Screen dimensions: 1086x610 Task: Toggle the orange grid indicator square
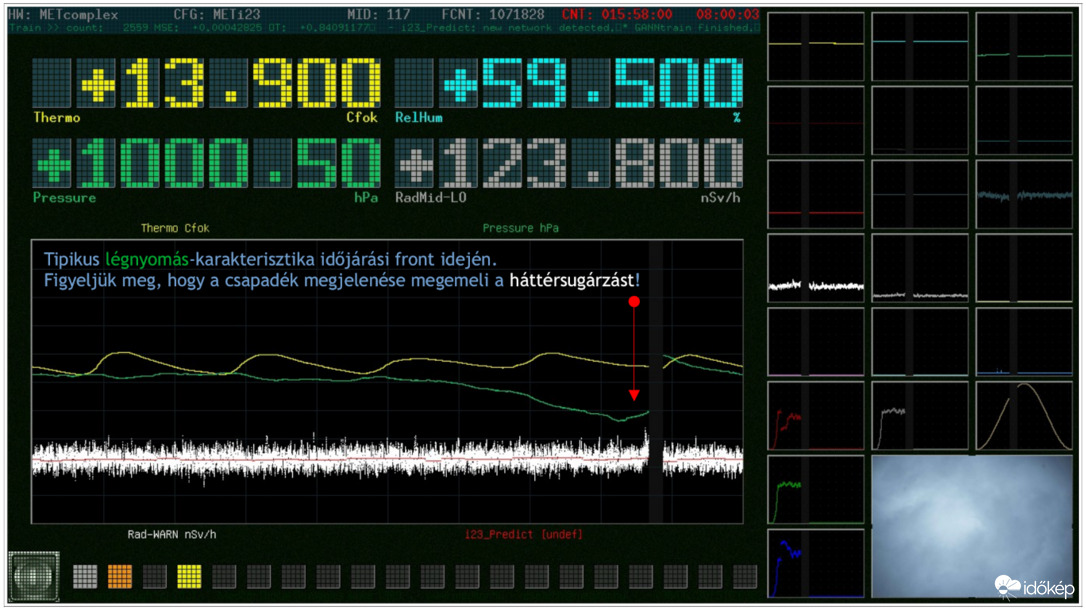[x=120, y=576]
